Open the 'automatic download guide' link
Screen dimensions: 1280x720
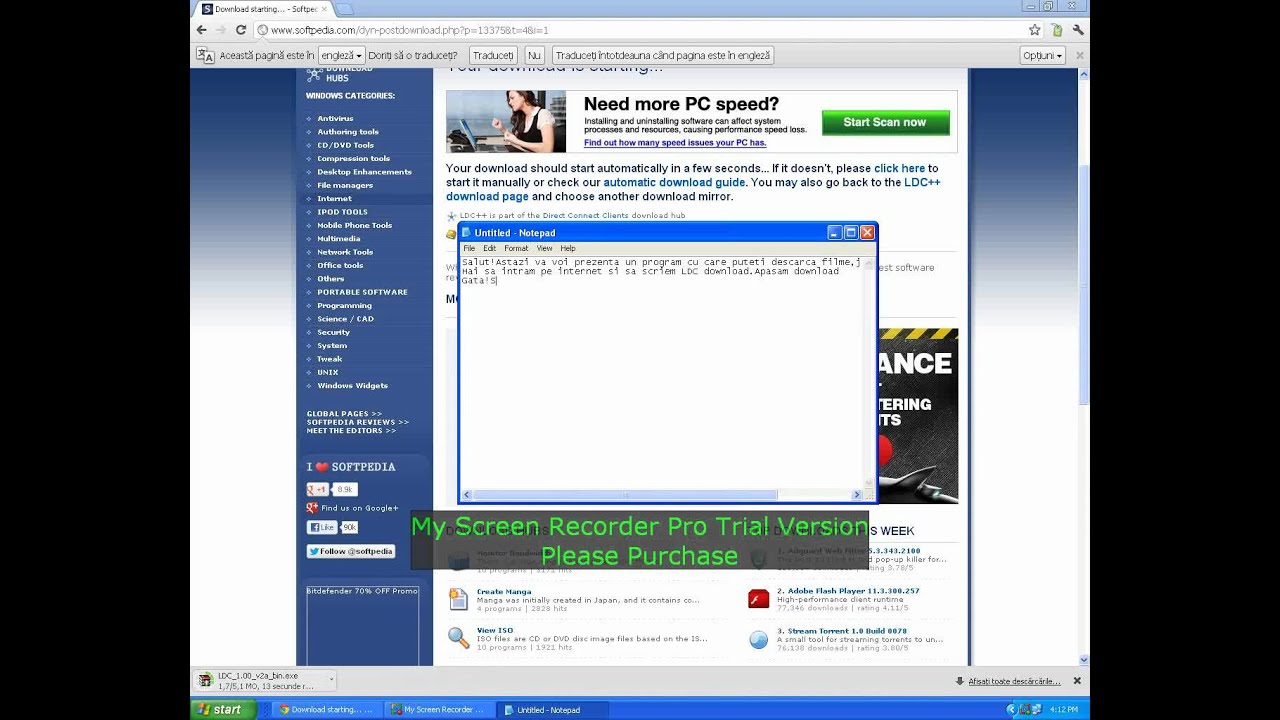click(674, 182)
